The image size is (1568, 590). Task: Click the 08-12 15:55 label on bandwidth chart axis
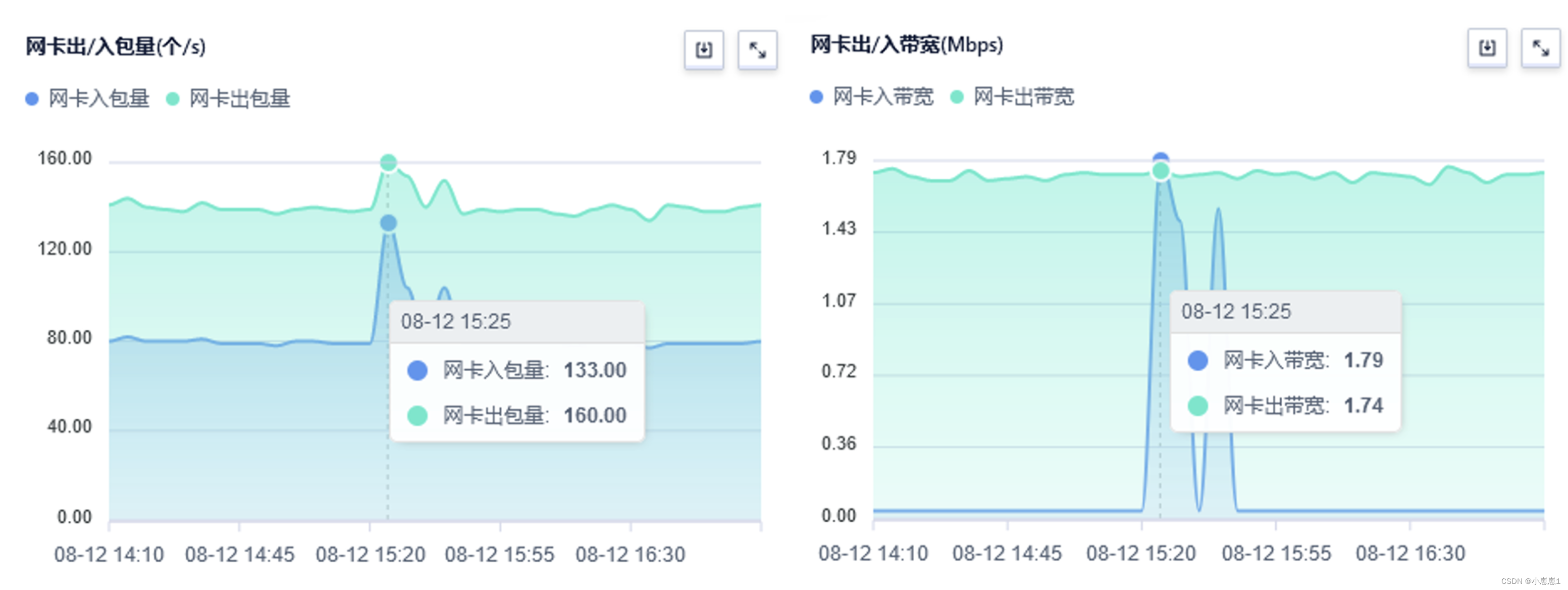(x=1276, y=554)
